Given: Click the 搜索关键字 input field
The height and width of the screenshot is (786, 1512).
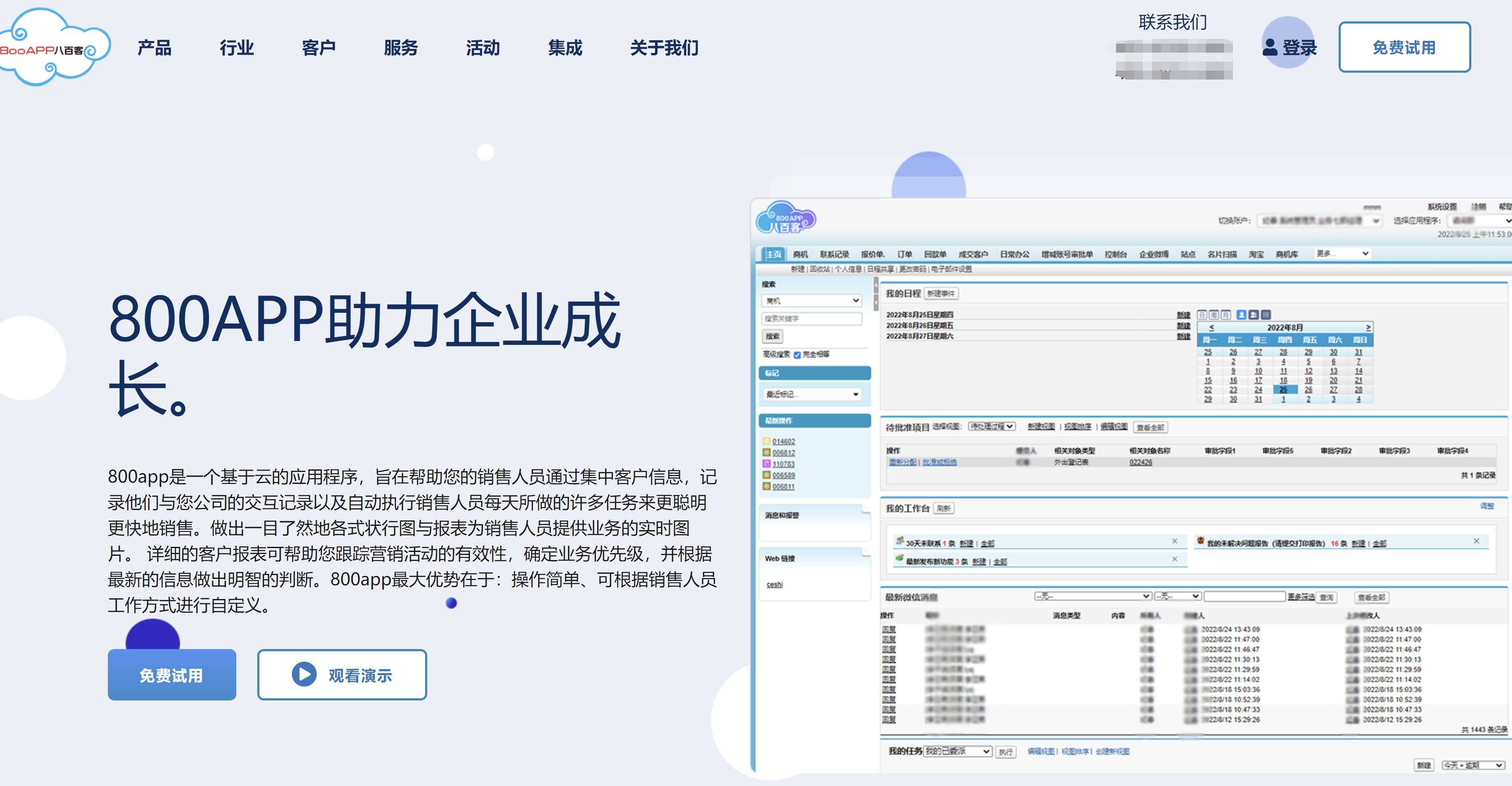Looking at the screenshot, I should [x=812, y=318].
